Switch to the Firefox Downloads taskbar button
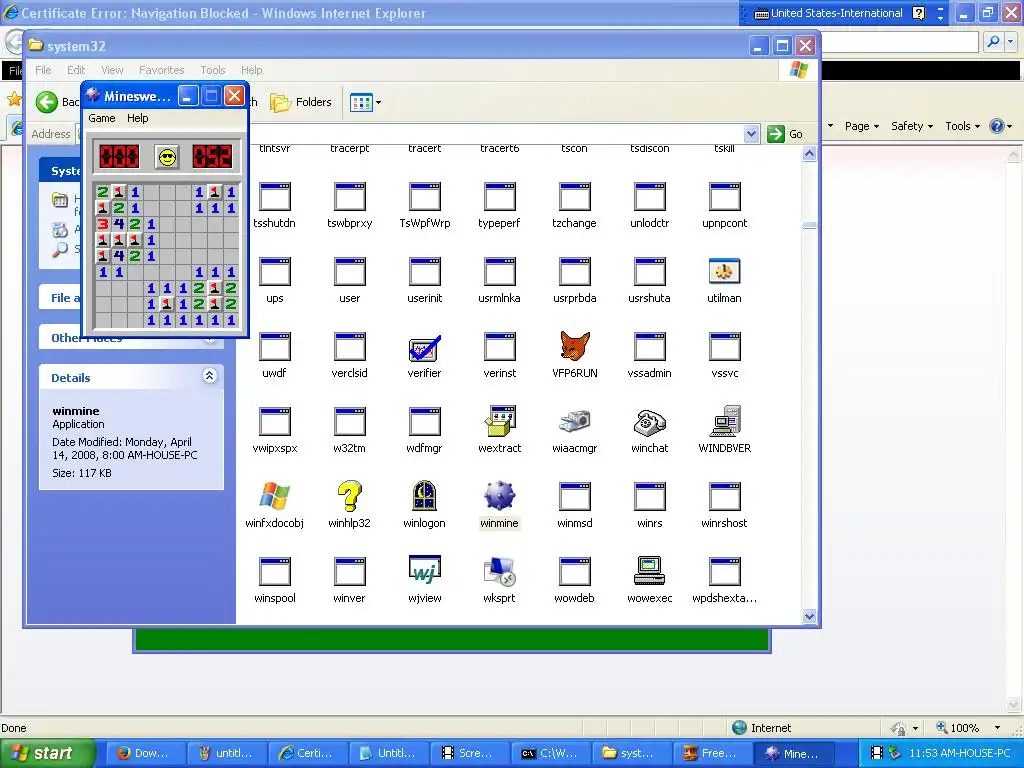This screenshot has height=768, width=1024. click(x=144, y=753)
